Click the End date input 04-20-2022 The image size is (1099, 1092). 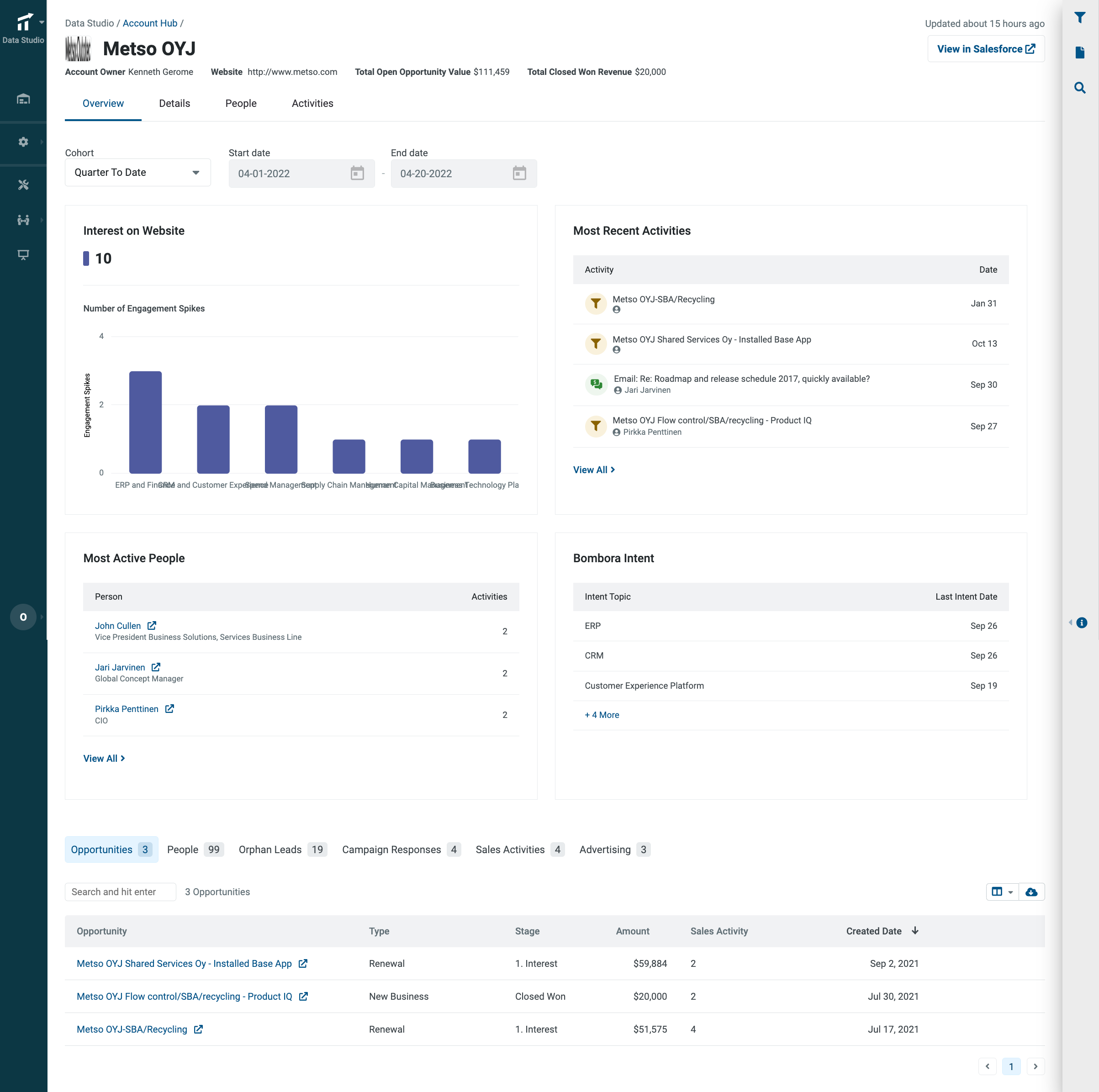coord(464,174)
